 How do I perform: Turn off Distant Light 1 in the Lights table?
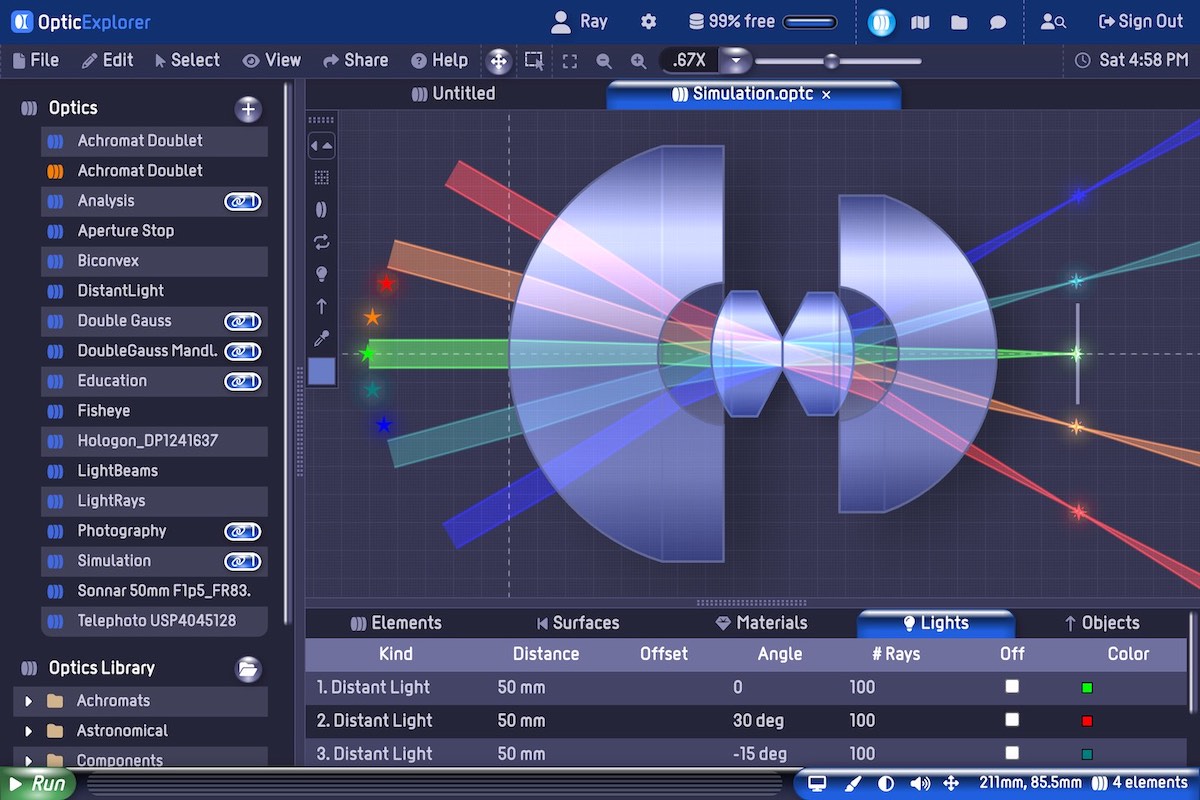click(1011, 687)
